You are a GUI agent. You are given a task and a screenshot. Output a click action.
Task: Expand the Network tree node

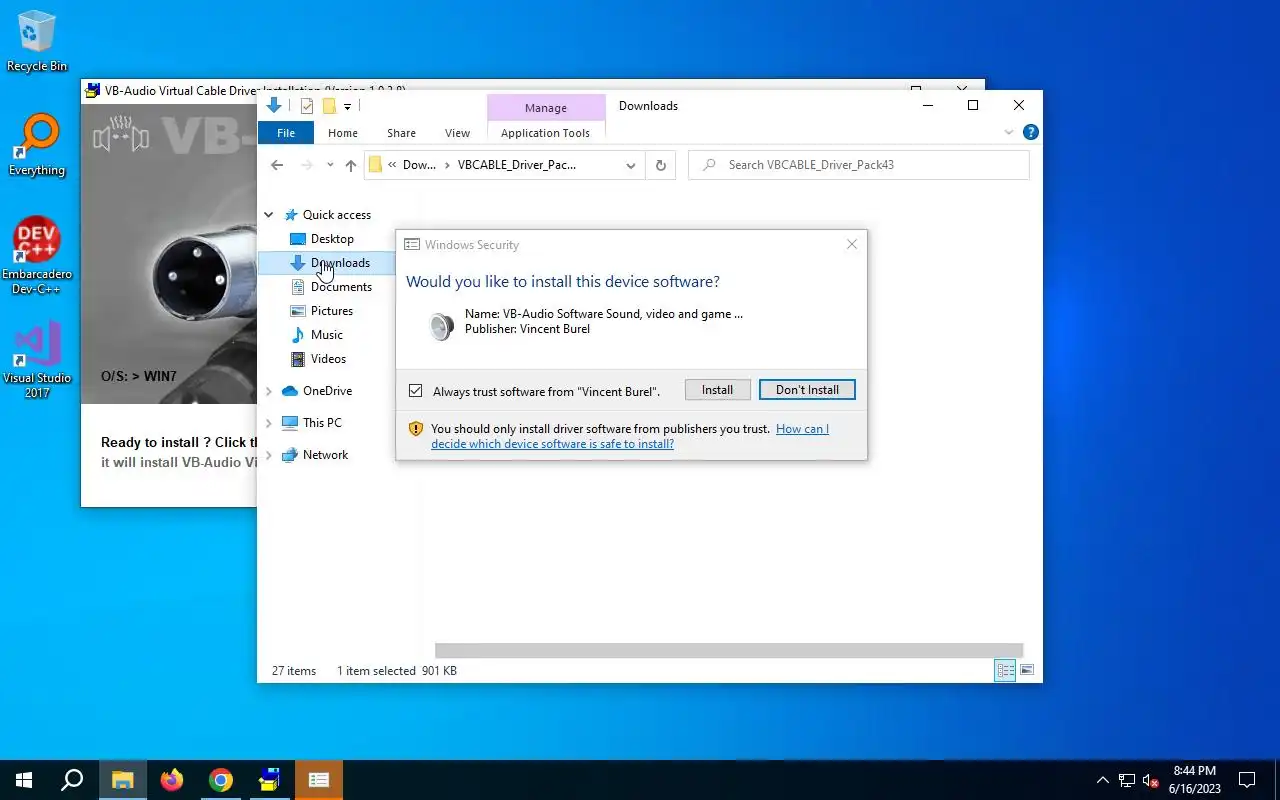tap(268, 455)
